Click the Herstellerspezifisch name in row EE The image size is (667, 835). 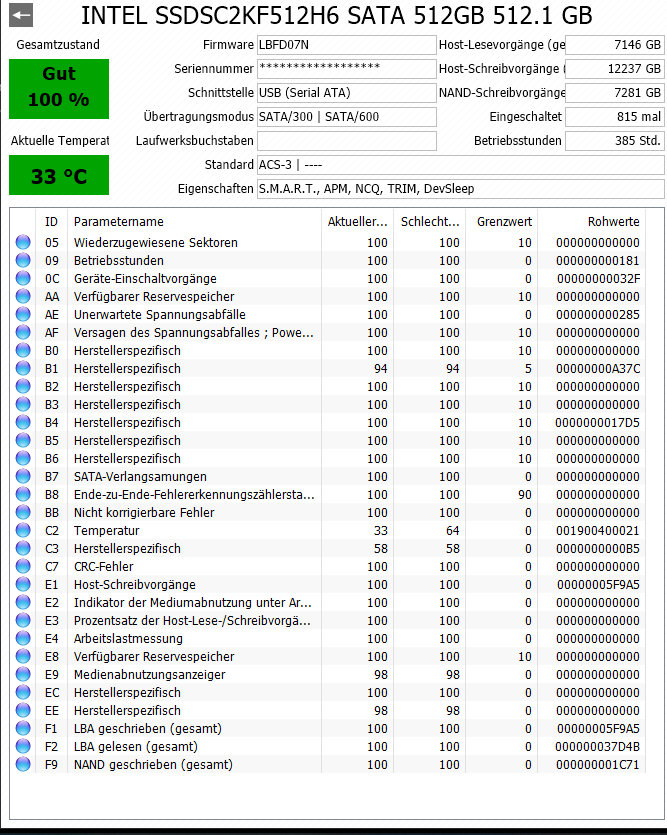(127, 710)
